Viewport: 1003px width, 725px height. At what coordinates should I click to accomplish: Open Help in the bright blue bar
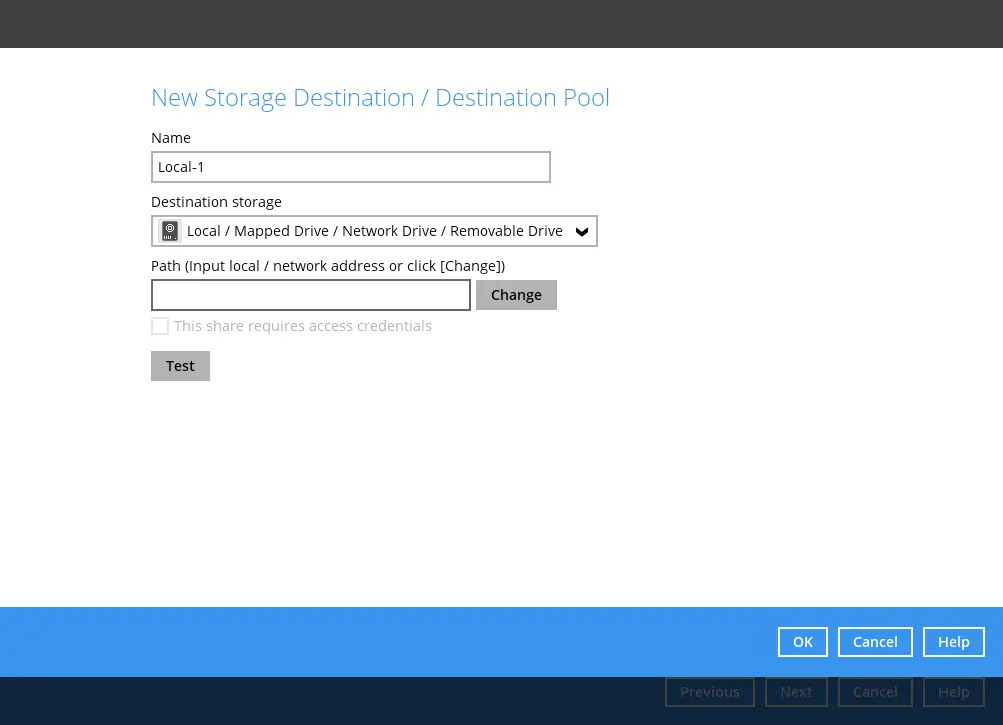pyautogui.click(x=953, y=642)
